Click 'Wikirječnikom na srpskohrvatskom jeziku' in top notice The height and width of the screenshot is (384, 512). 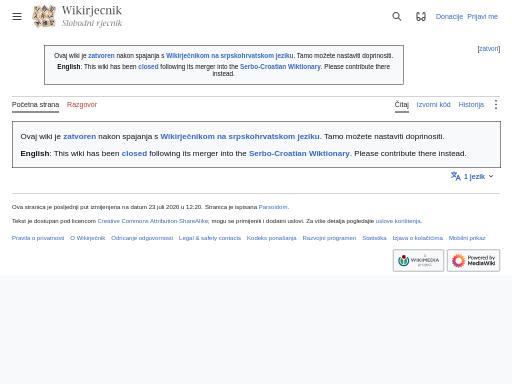point(230,56)
